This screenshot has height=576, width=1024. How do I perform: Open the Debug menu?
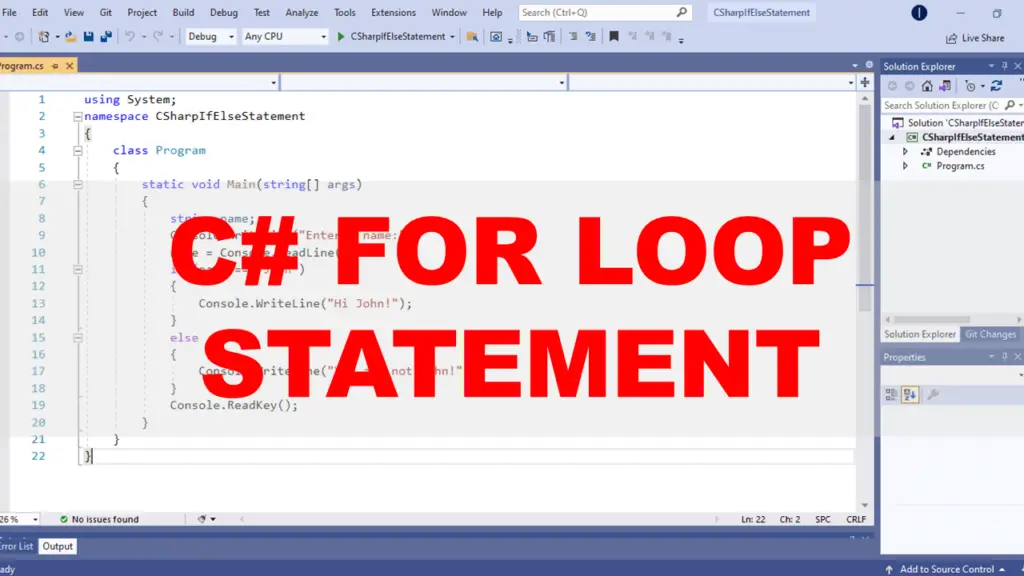click(223, 12)
